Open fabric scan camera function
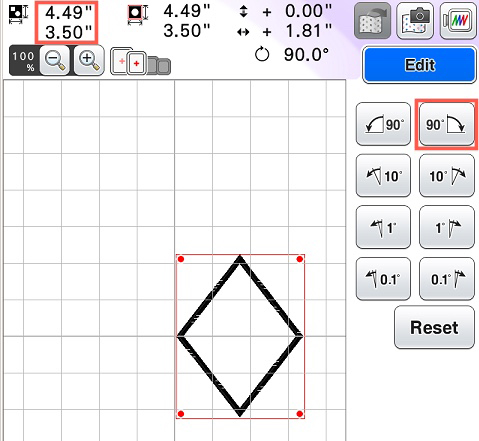 (x=415, y=21)
